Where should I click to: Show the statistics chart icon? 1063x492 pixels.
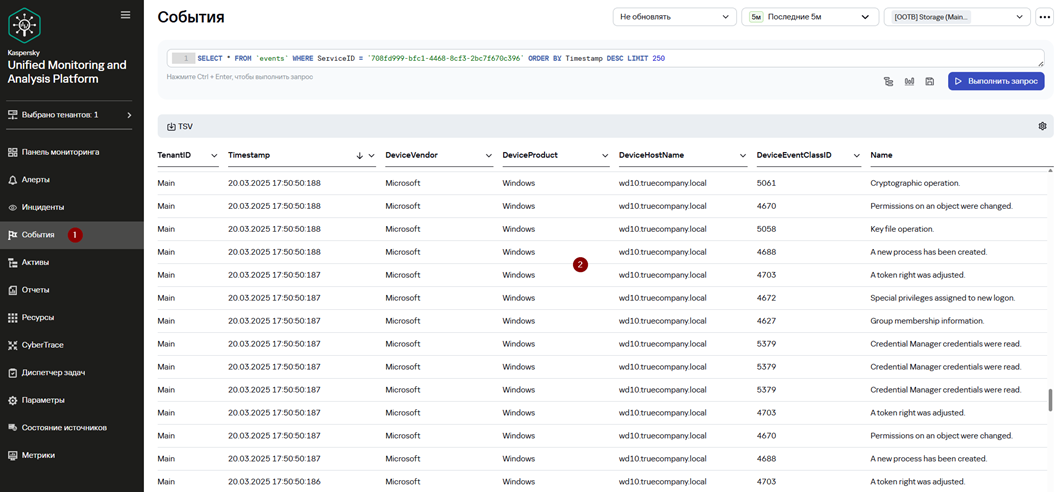(909, 81)
